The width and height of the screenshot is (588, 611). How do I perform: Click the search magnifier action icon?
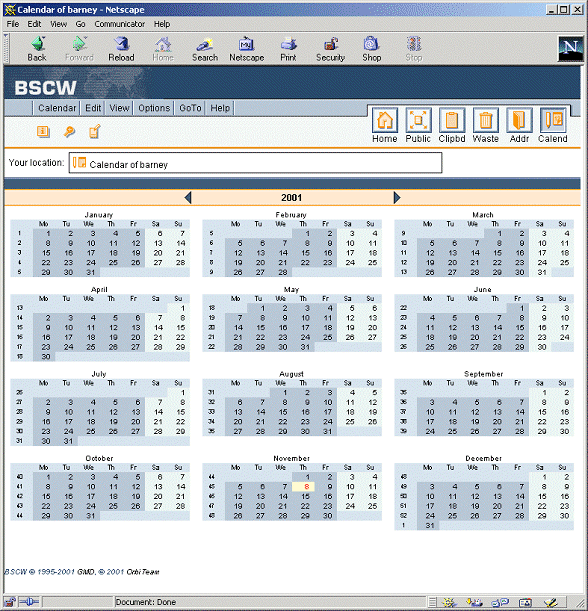pos(69,132)
